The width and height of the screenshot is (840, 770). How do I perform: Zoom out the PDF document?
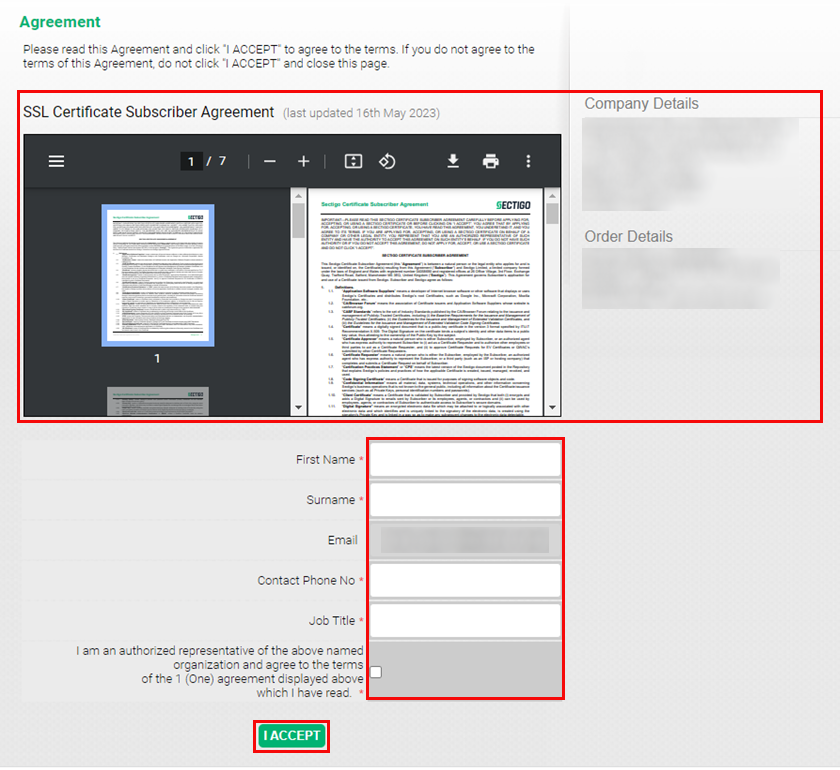click(269, 161)
